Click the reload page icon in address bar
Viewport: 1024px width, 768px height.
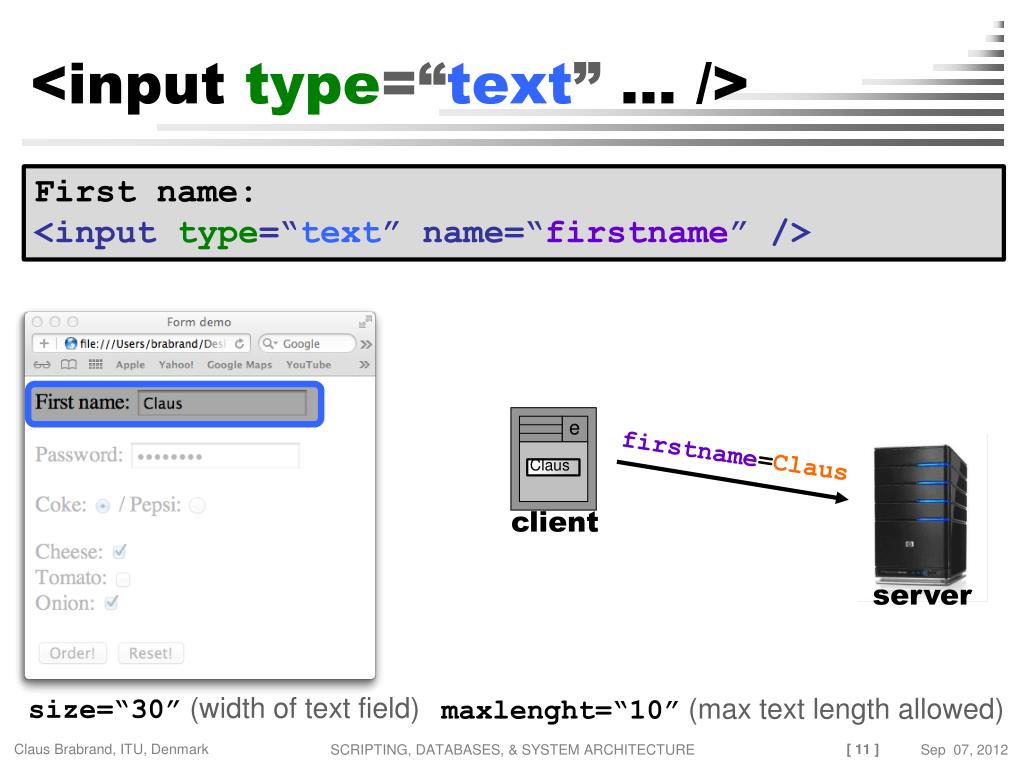pos(240,344)
